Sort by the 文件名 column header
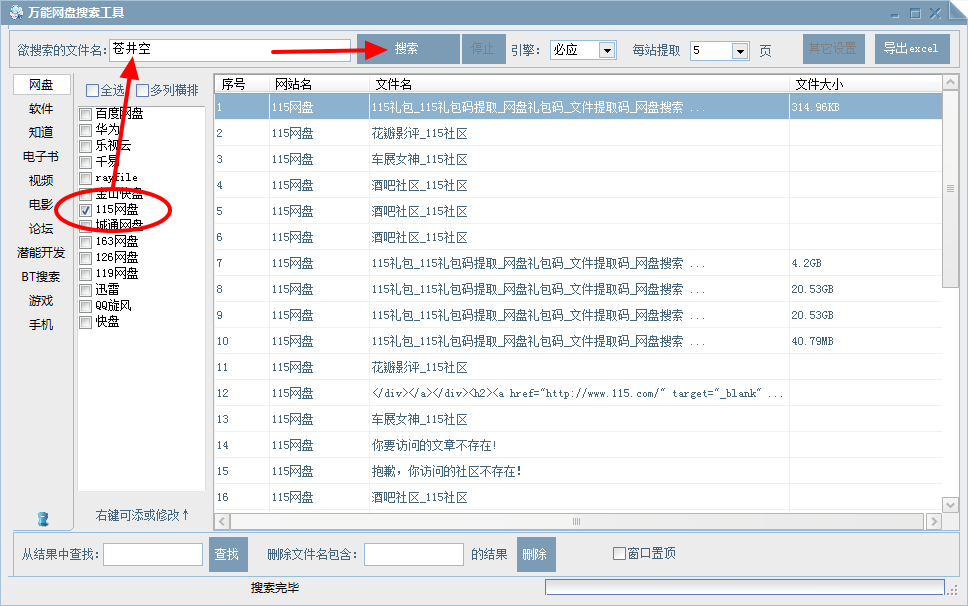The image size is (968, 606). pos(579,84)
